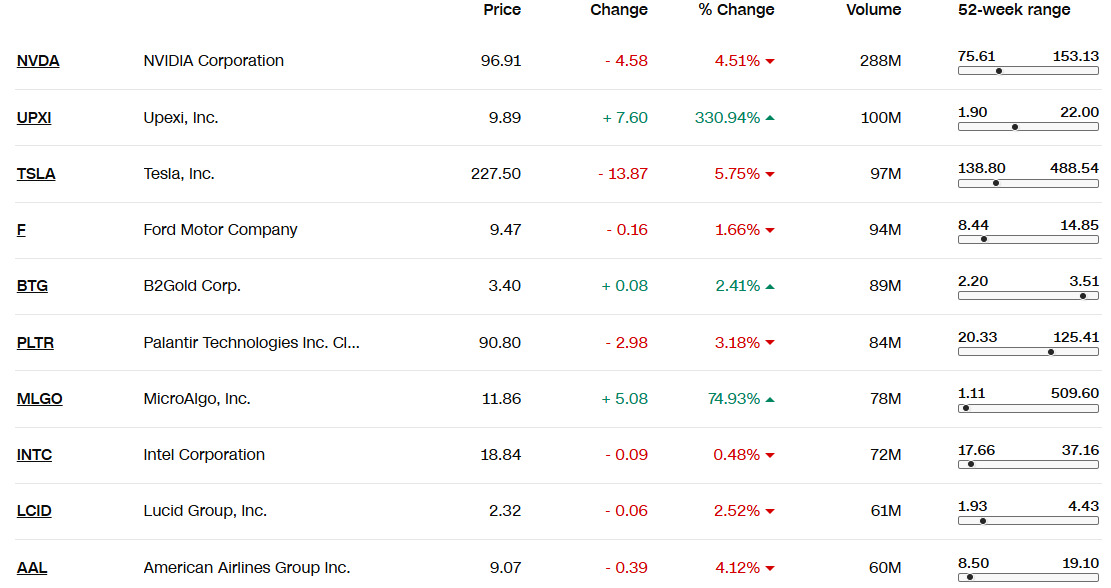1111x588 pixels.
Task: Go to the TSLA ticker page
Action: [x=36, y=174]
